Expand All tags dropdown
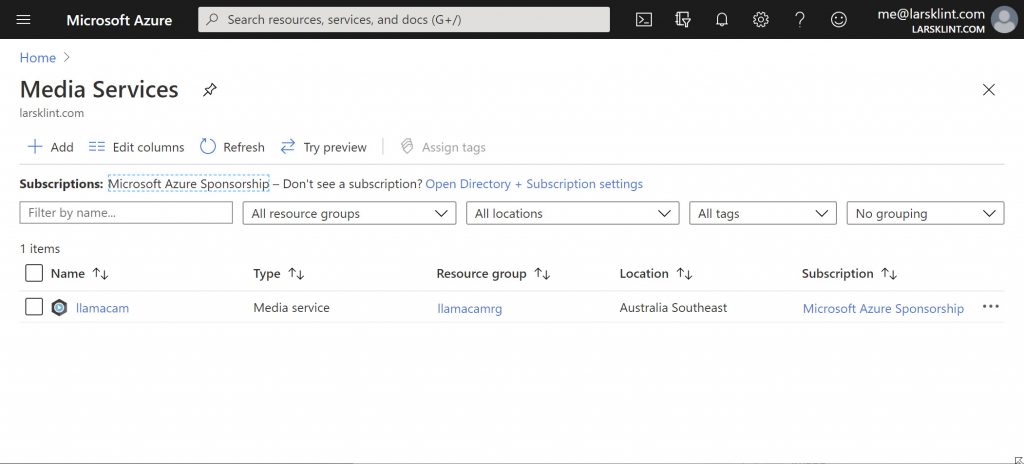This screenshot has width=1024, height=464. (763, 213)
